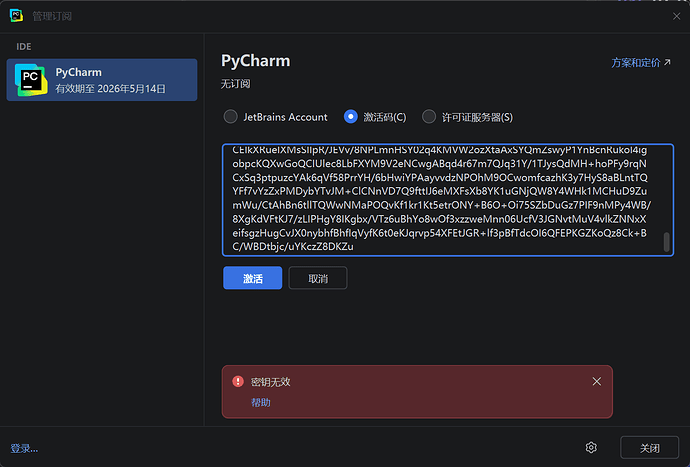Click the PyCharm product icon in sidebar
Viewport: 690px width, 467px height.
point(31,80)
